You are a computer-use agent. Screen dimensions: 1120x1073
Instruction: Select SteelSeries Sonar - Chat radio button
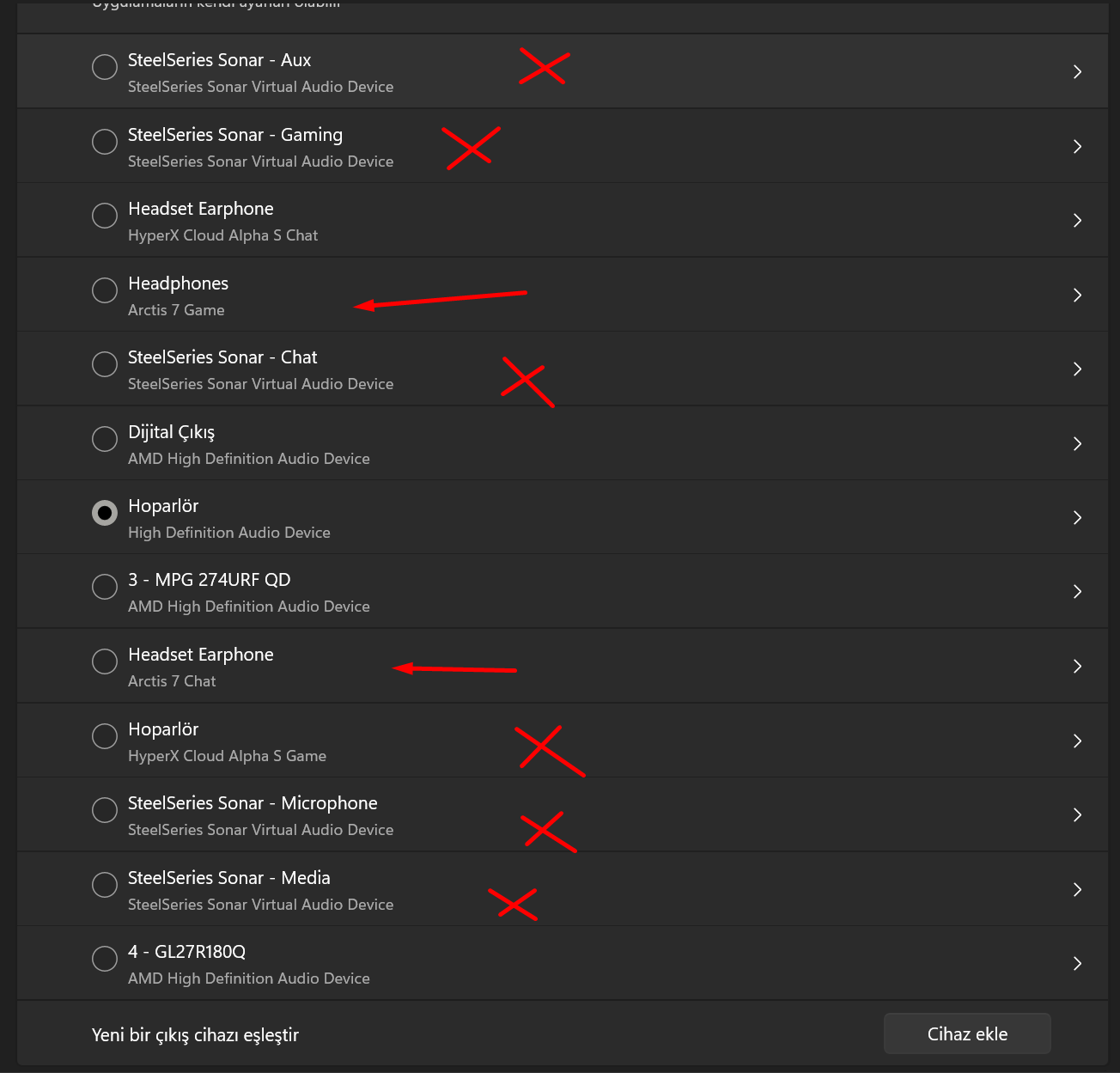click(105, 364)
